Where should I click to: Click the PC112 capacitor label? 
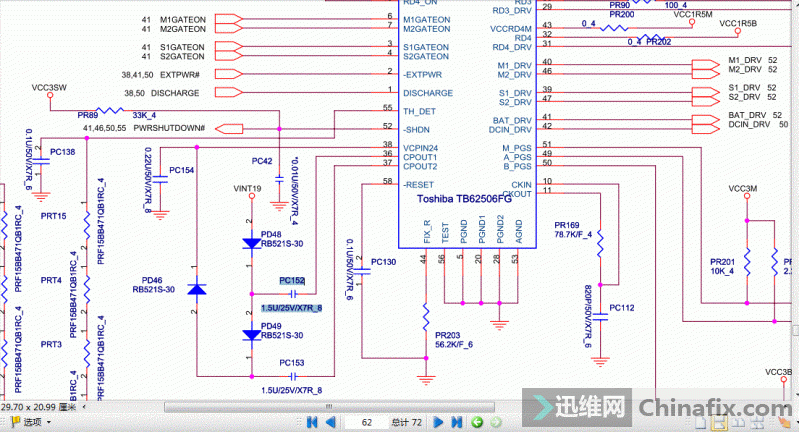coord(622,308)
